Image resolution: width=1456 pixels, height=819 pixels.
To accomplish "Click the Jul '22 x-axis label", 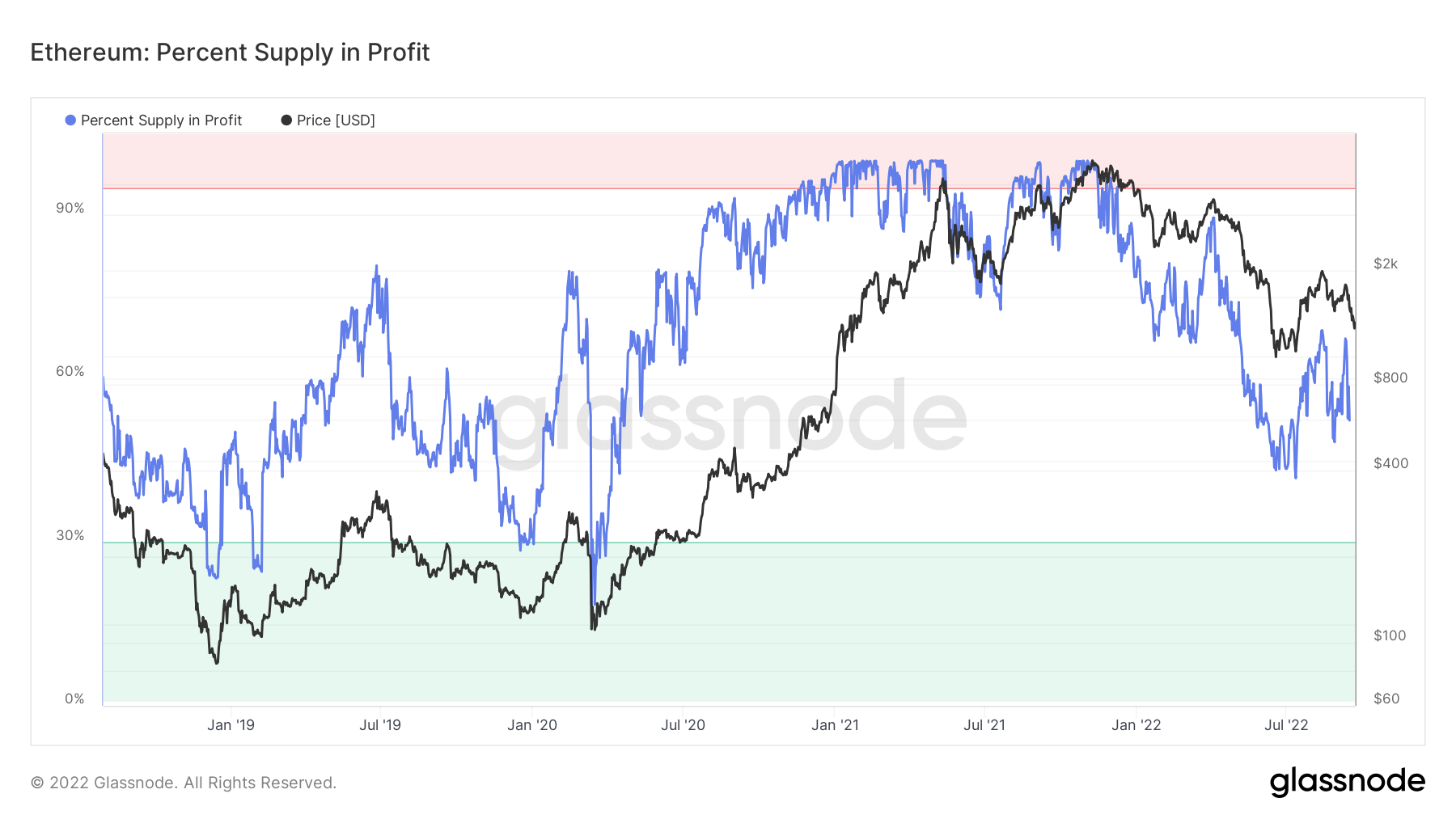I will point(1286,725).
